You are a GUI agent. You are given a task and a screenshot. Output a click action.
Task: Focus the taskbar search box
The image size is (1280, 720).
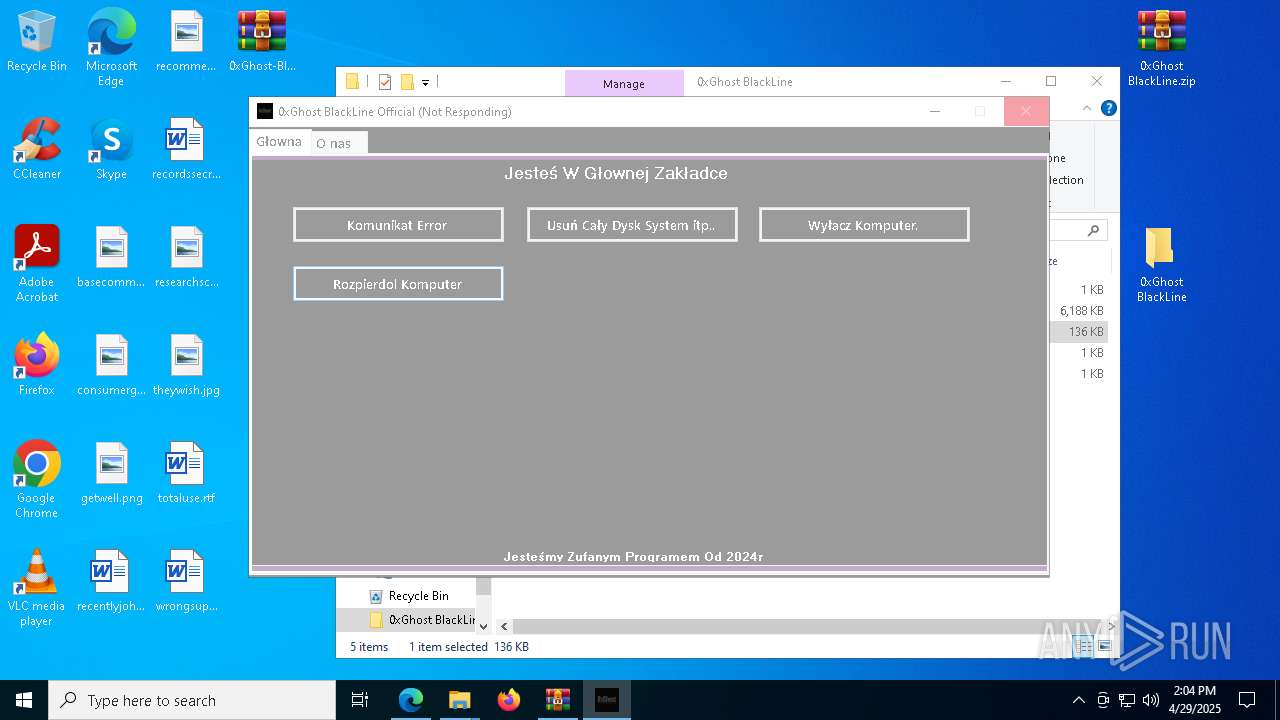point(192,700)
